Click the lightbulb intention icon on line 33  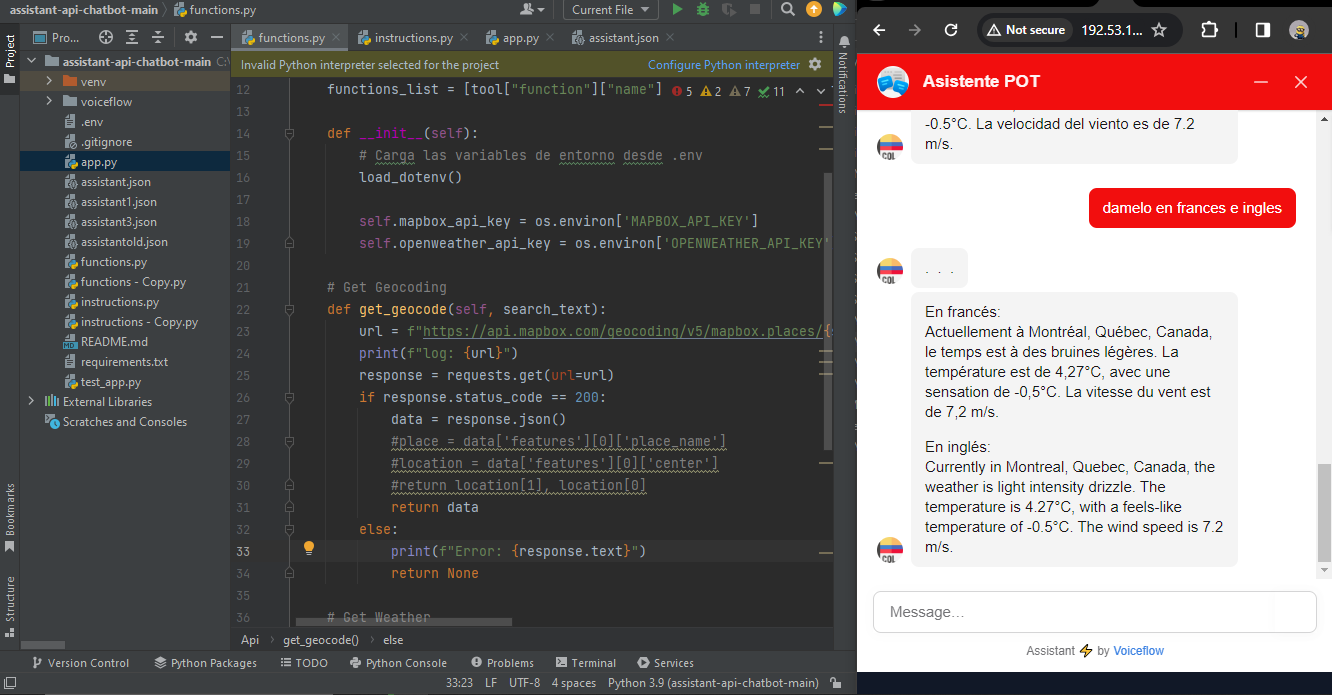(309, 548)
